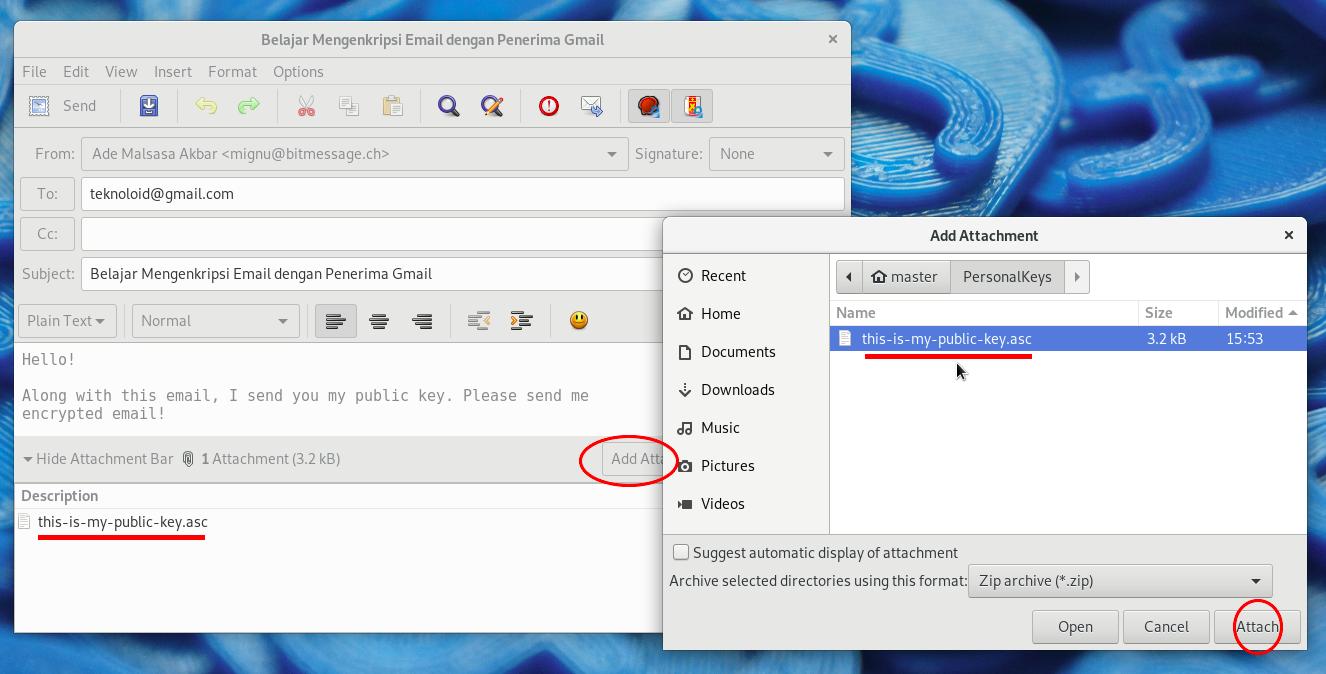Image resolution: width=1326 pixels, height=674 pixels.
Task: Click the Prioritize Message exclamation icon
Action: click(549, 106)
